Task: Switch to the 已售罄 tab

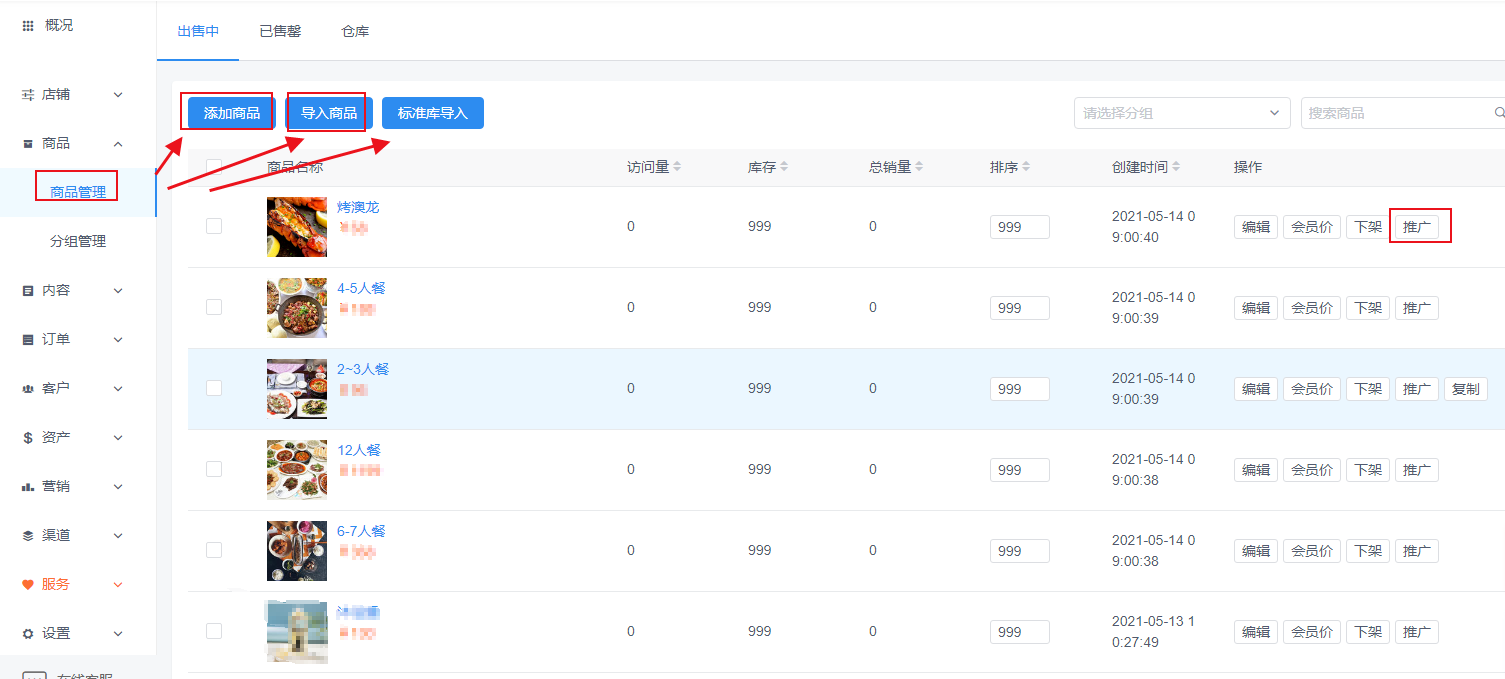Action: coord(280,31)
